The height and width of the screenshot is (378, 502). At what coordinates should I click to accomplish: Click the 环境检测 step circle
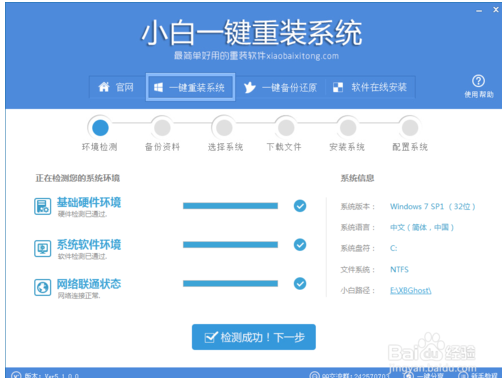coord(100,128)
